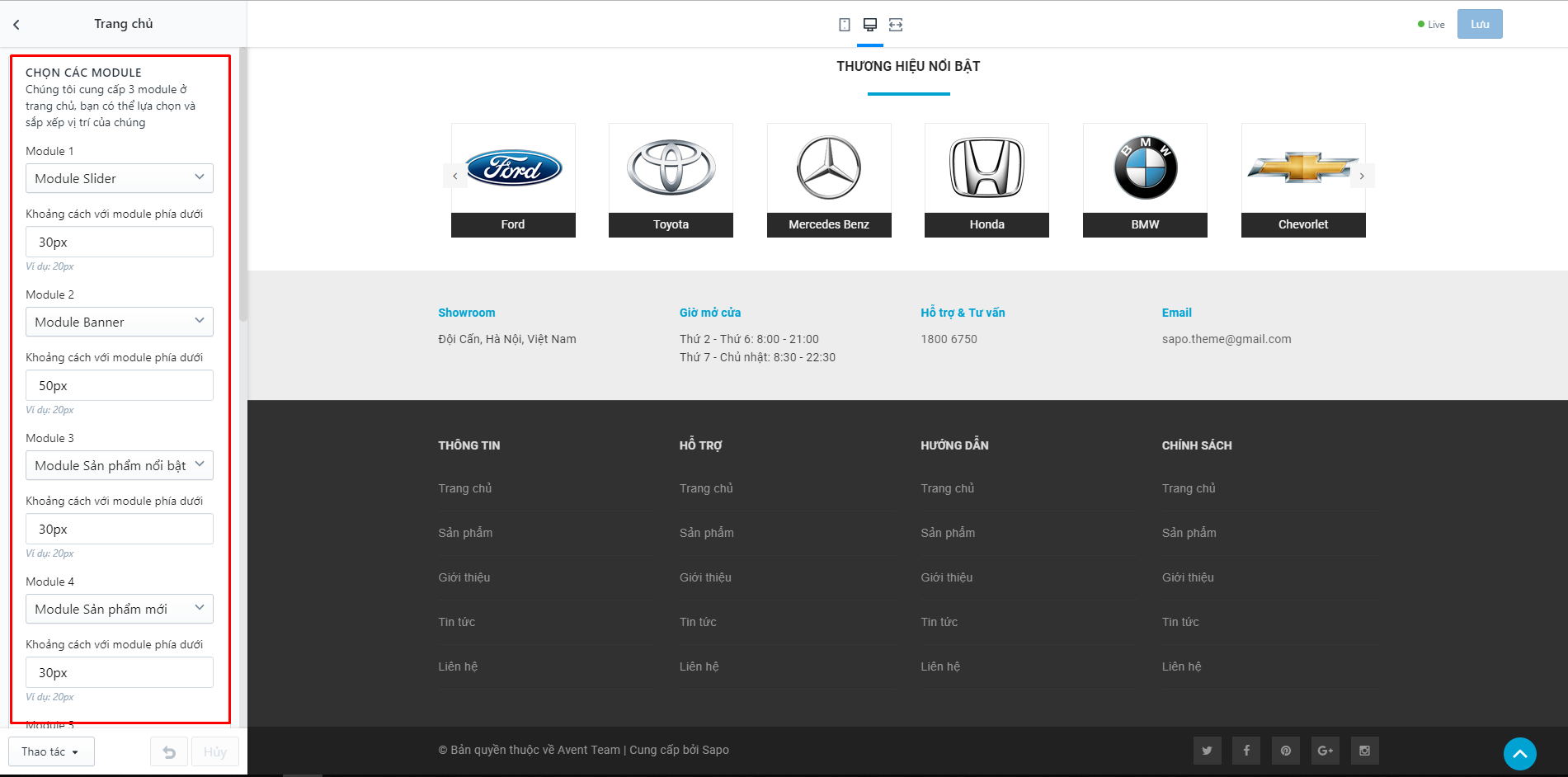Open the Module 3 dropdown, Sản phẩm nổi bật
This screenshot has width=1568, height=777.
120,465
